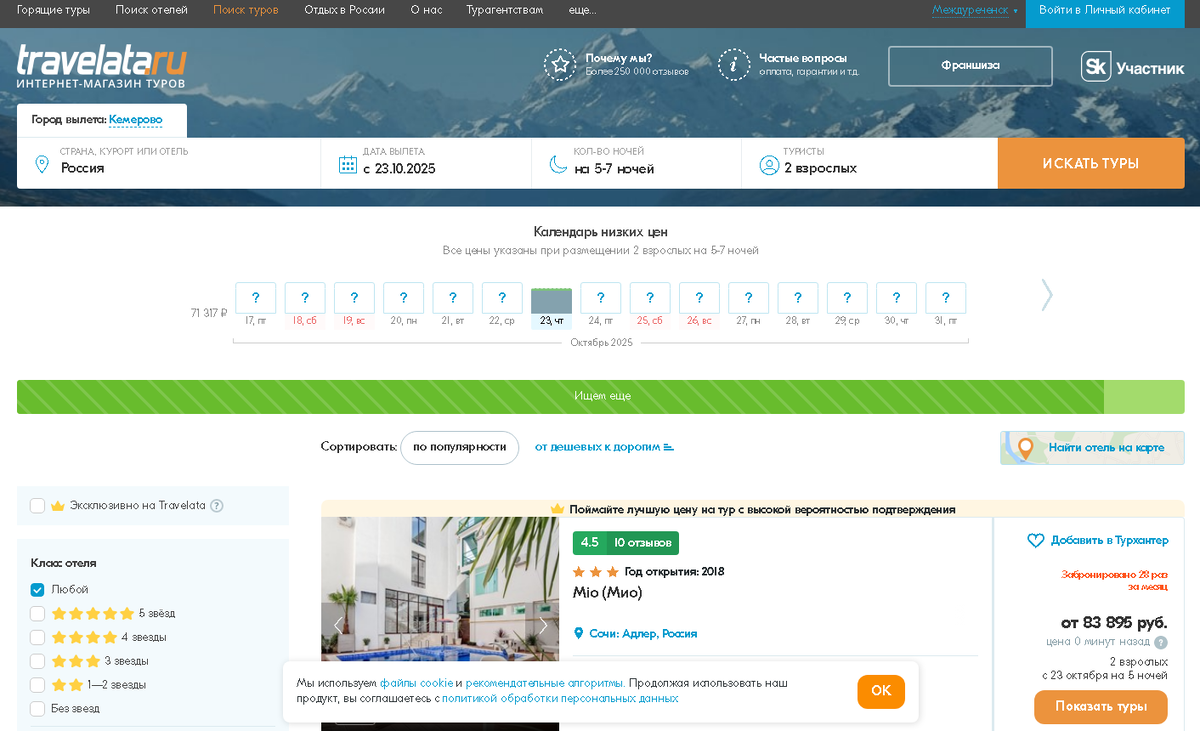Click the calendar icon in Дата вылета
Image resolution: width=1200 pixels, height=731 pixels.
click(x=348, y=165)
